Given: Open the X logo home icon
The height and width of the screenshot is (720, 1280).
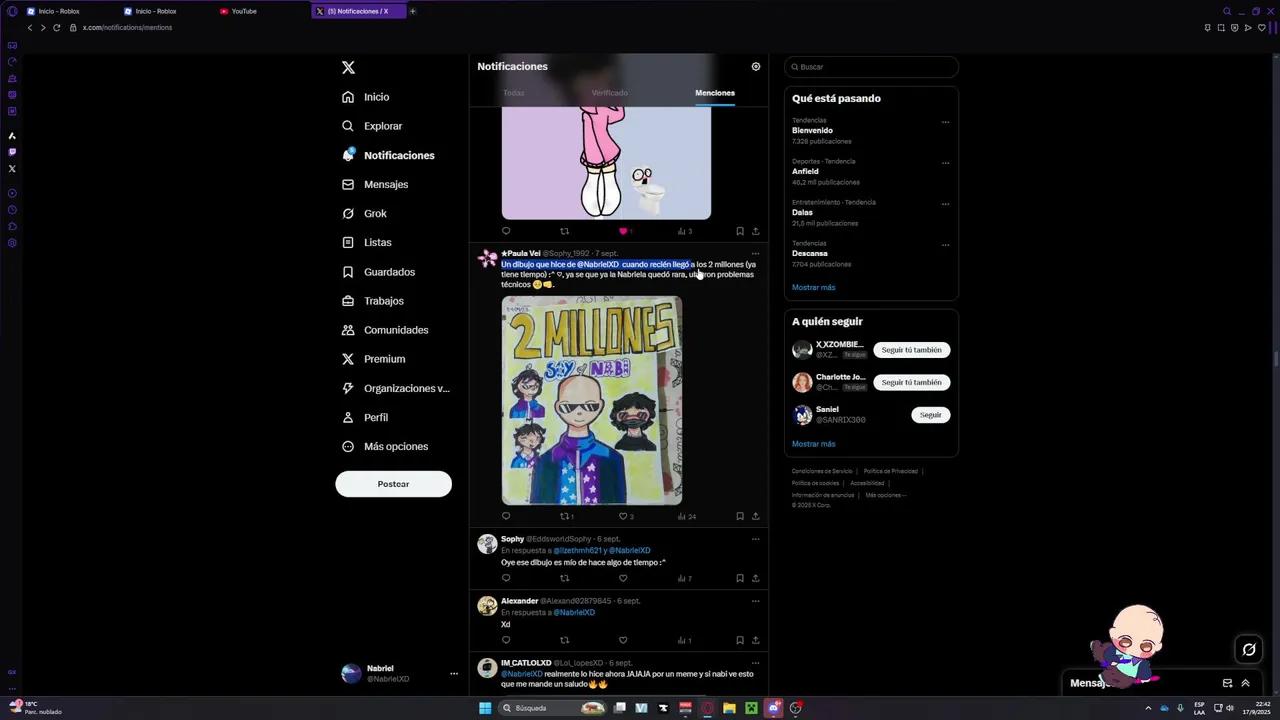Looking at the screenshot, I should (348, 67).
